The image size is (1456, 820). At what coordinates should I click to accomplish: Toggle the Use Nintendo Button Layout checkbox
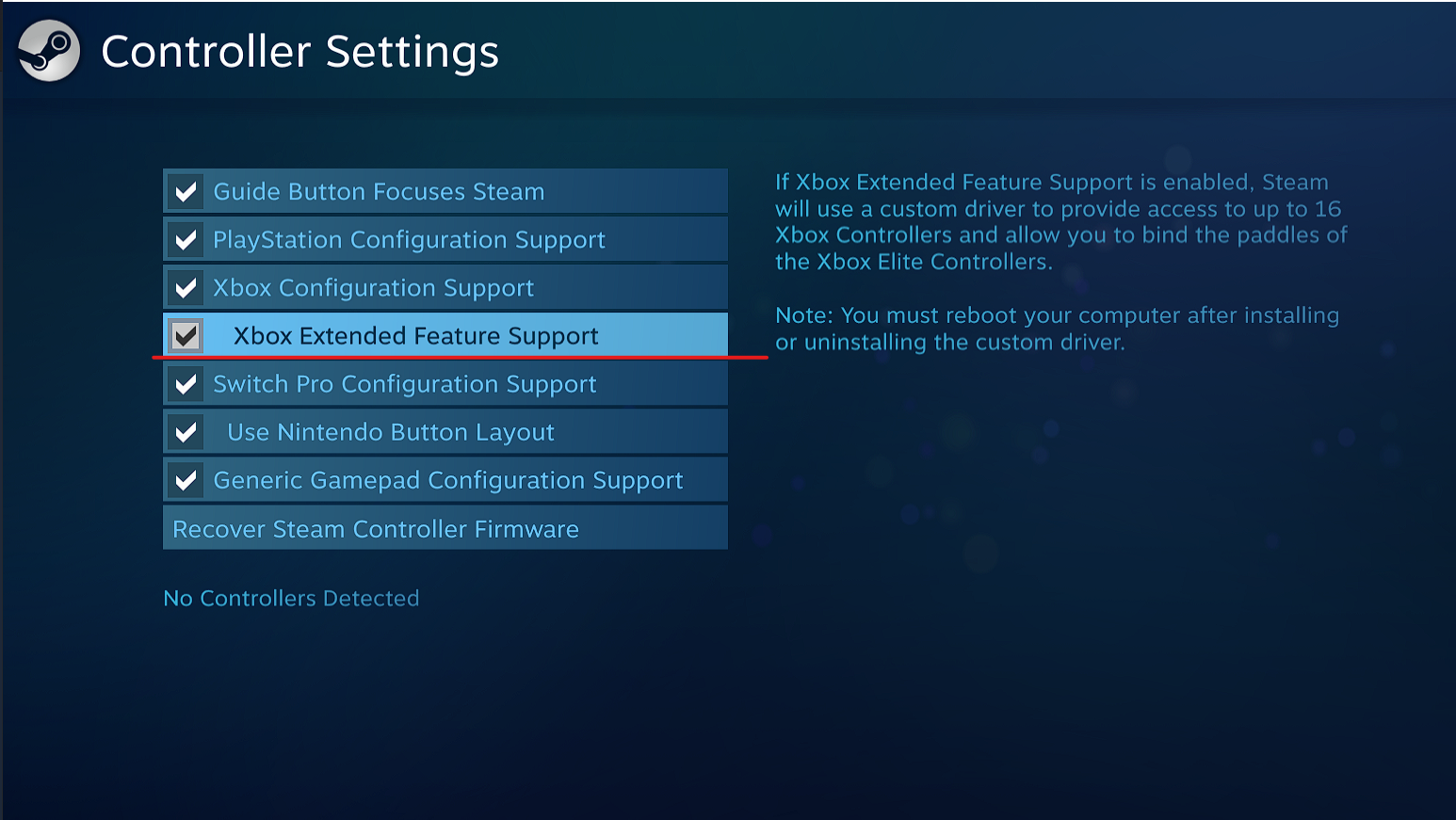coord(186,432)
